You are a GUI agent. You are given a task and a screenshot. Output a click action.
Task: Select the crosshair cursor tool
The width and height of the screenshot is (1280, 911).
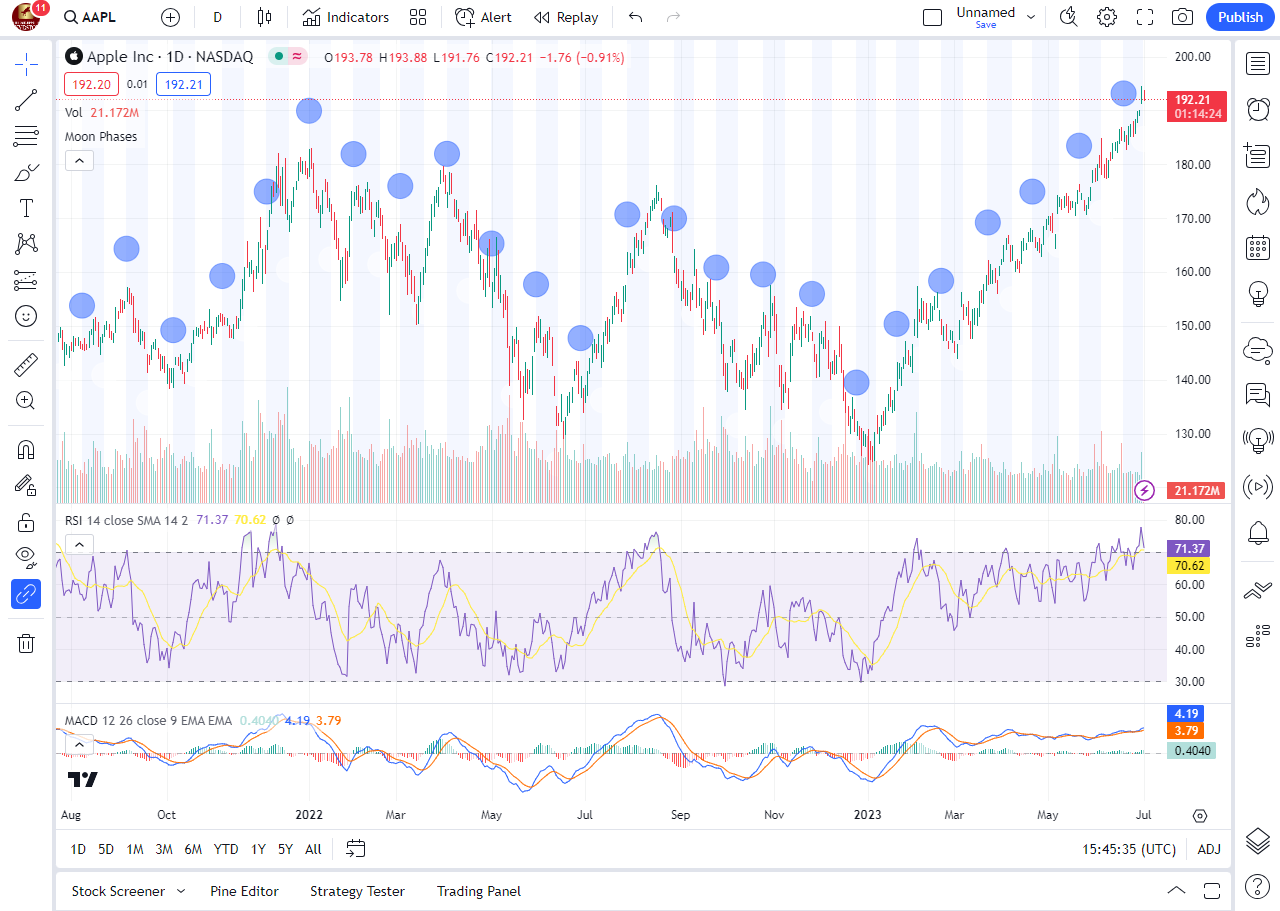pos(26,65)
